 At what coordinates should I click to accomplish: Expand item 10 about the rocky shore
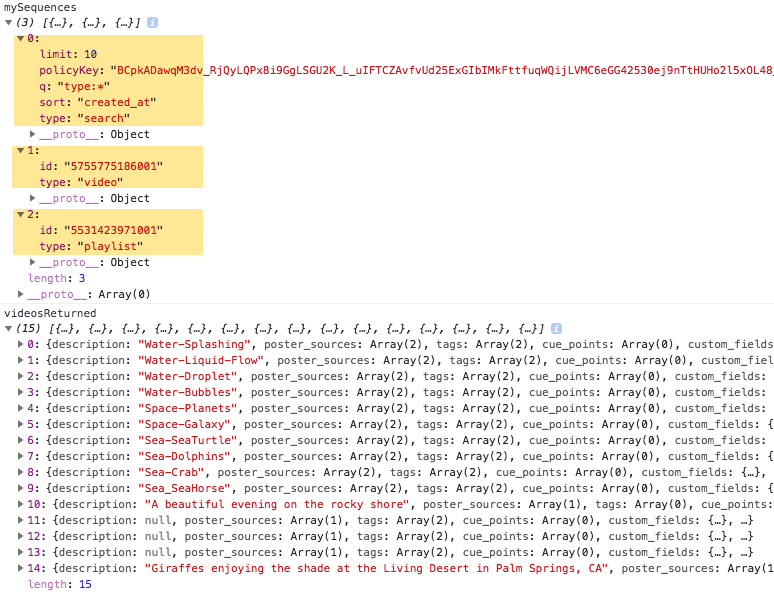pyautogui.click(x=21, y=504)
